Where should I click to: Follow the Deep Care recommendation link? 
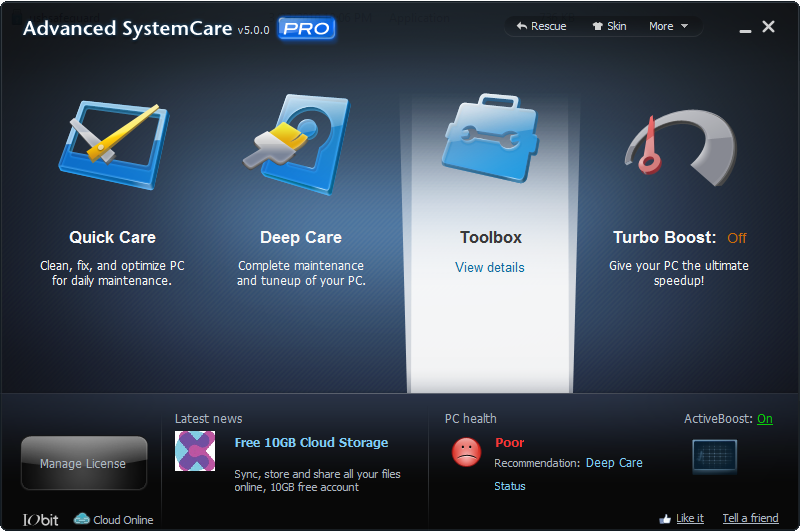614,463
